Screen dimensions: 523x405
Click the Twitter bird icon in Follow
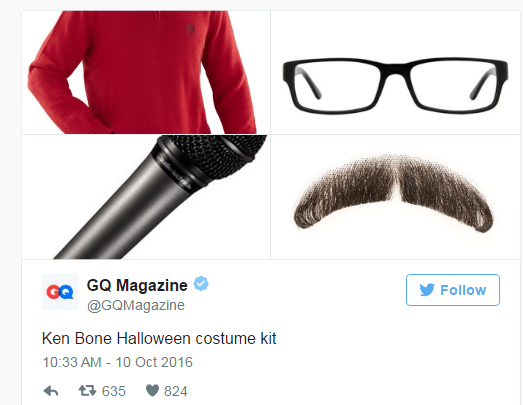pyautogui.click(x=427, y=290)
